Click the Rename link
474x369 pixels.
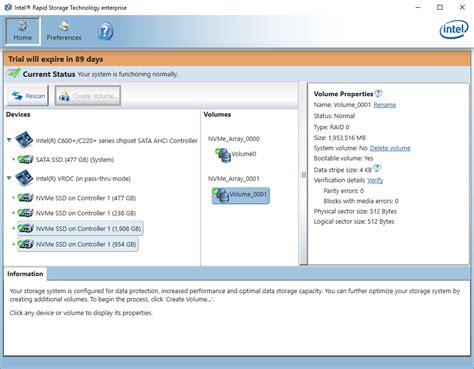[x=385, y=105]
